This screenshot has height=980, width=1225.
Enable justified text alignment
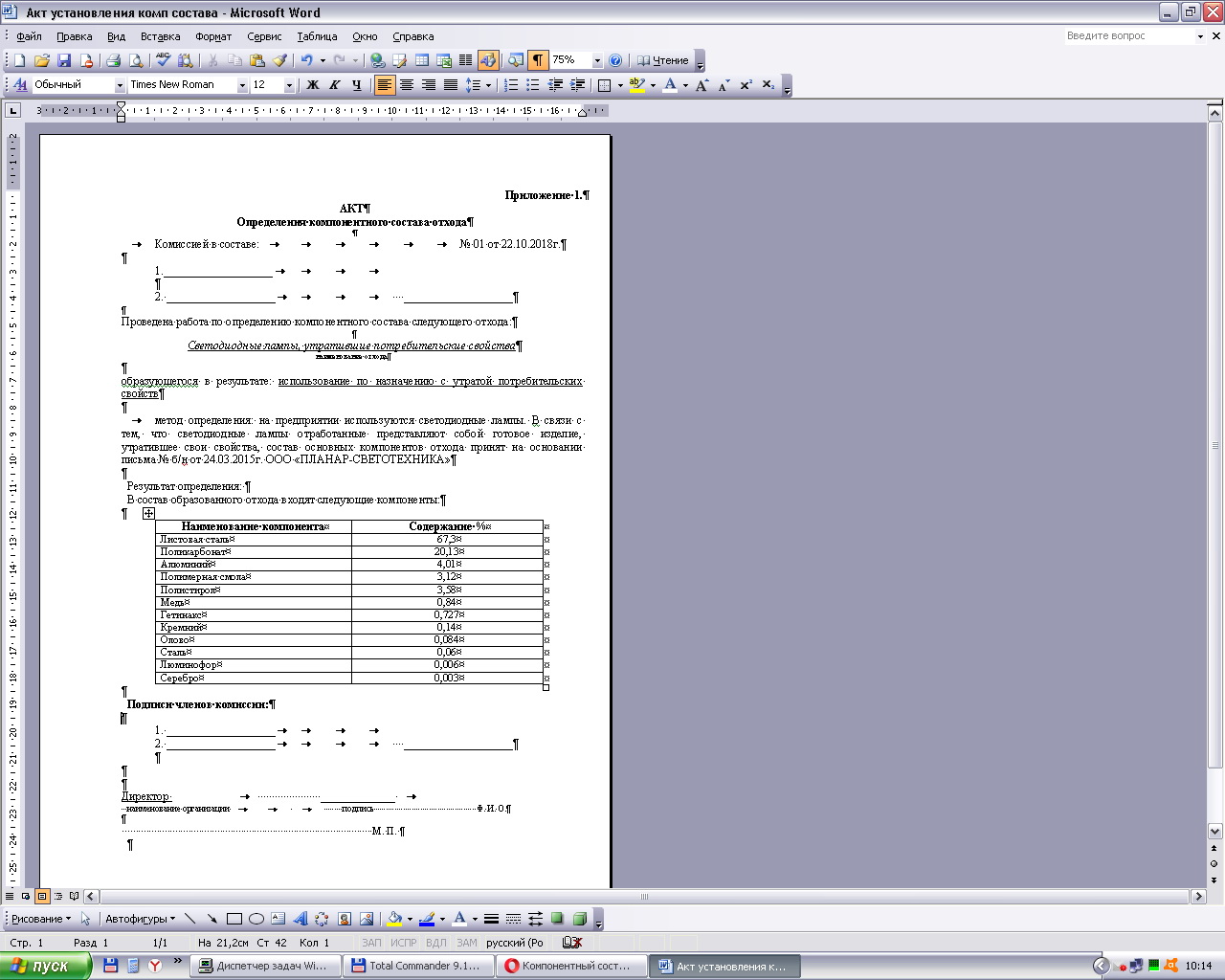[x=450, y=85]
